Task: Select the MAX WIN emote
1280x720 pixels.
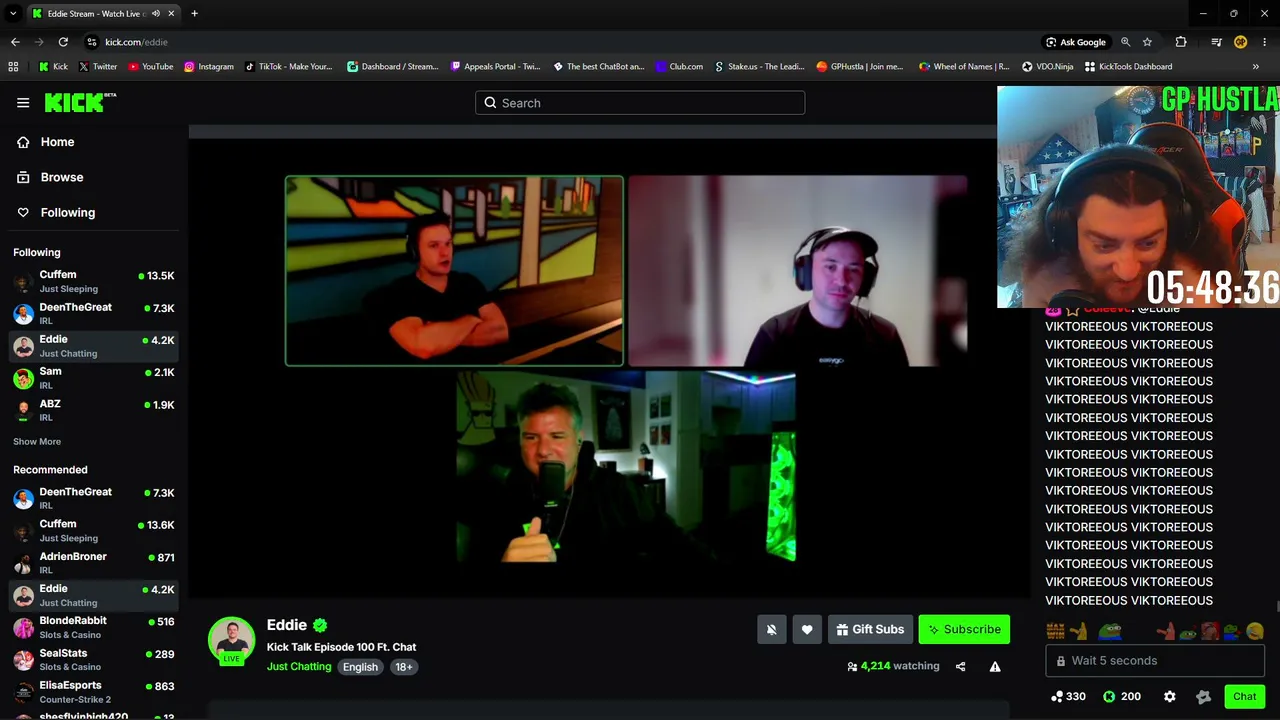Action: [x=1054, y=632]
